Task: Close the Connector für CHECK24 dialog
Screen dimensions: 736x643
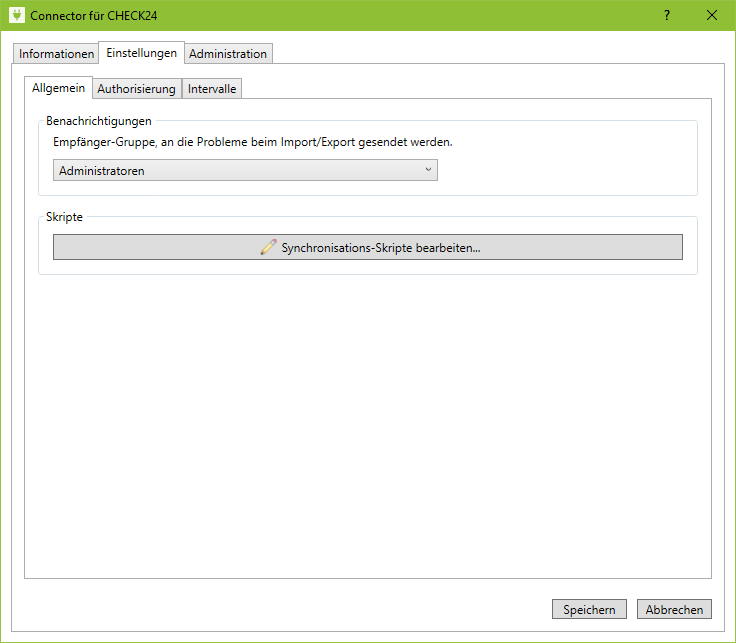Action: pyautogui.click(x=712, y=16)
